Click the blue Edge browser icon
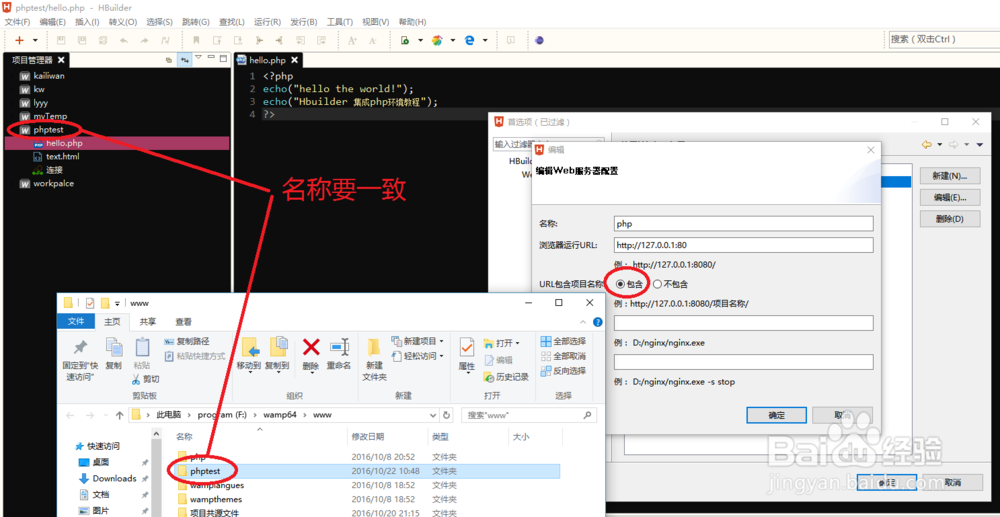 pyautogui.click(x=469, y=40)
